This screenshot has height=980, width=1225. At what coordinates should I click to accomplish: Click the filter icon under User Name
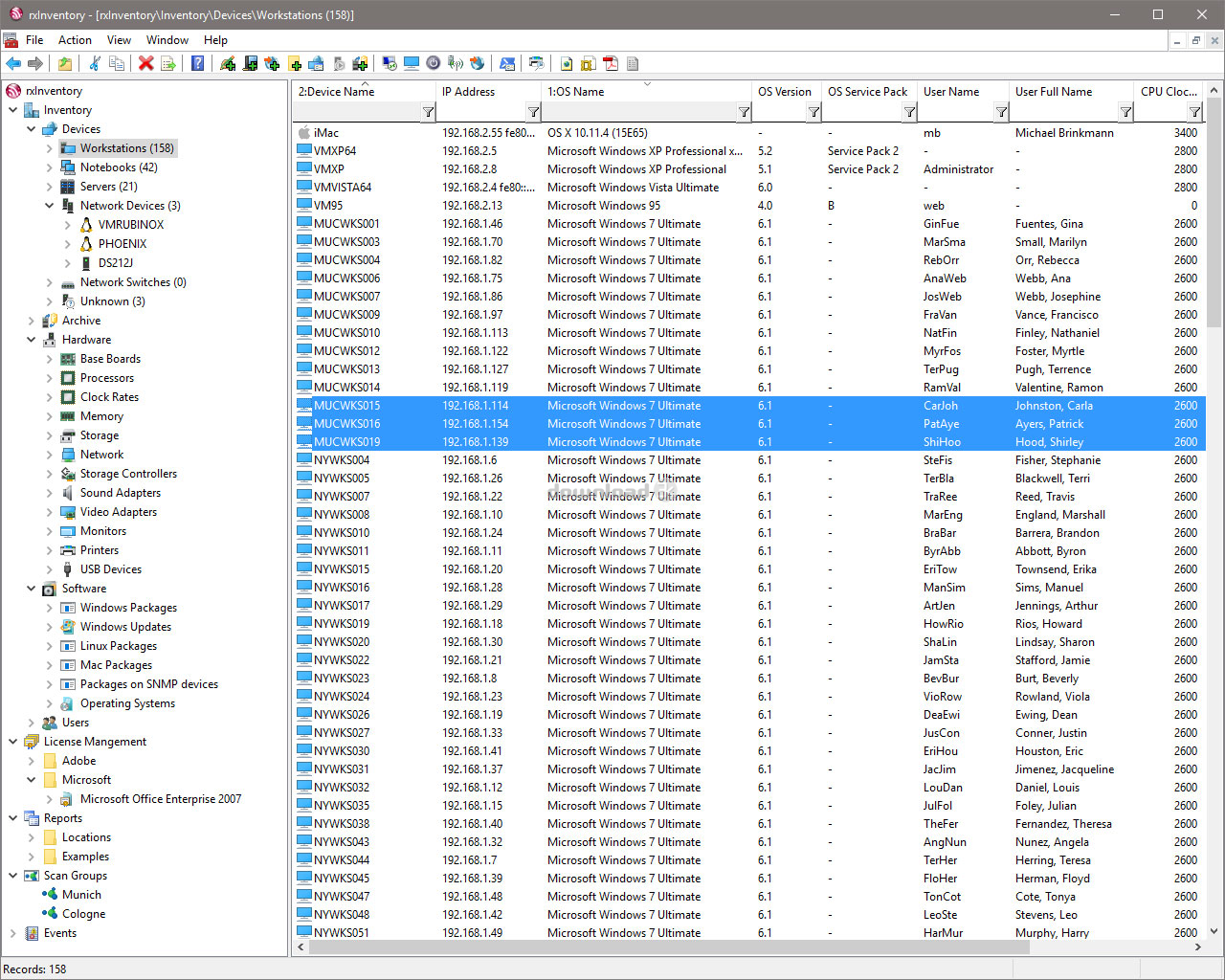click(1001, 112)
